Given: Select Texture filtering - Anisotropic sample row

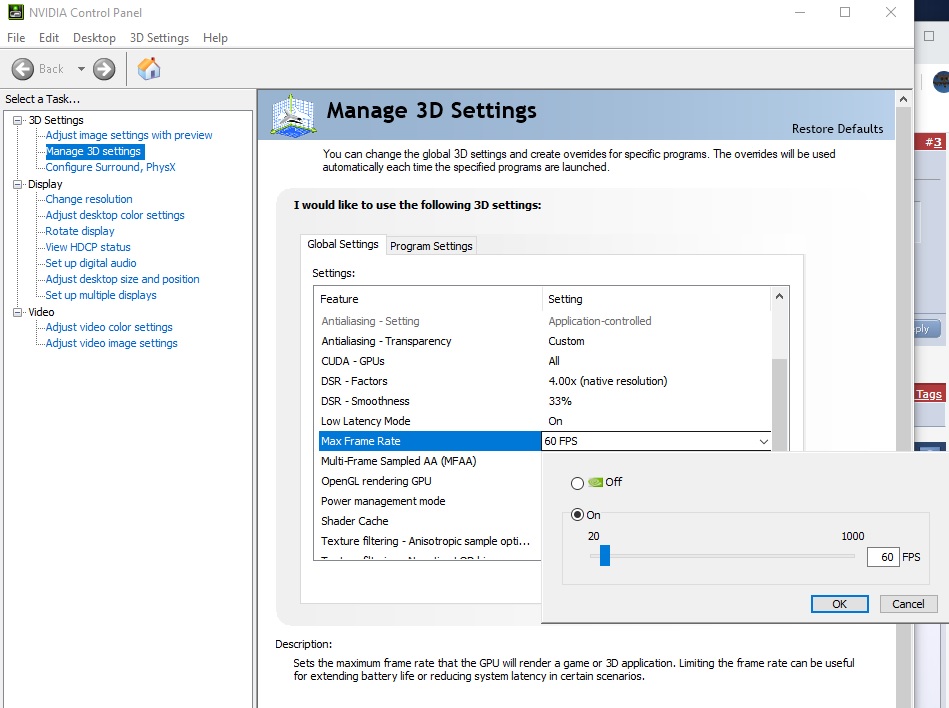Looking at the screenshot, I should [x=430, y=541].
